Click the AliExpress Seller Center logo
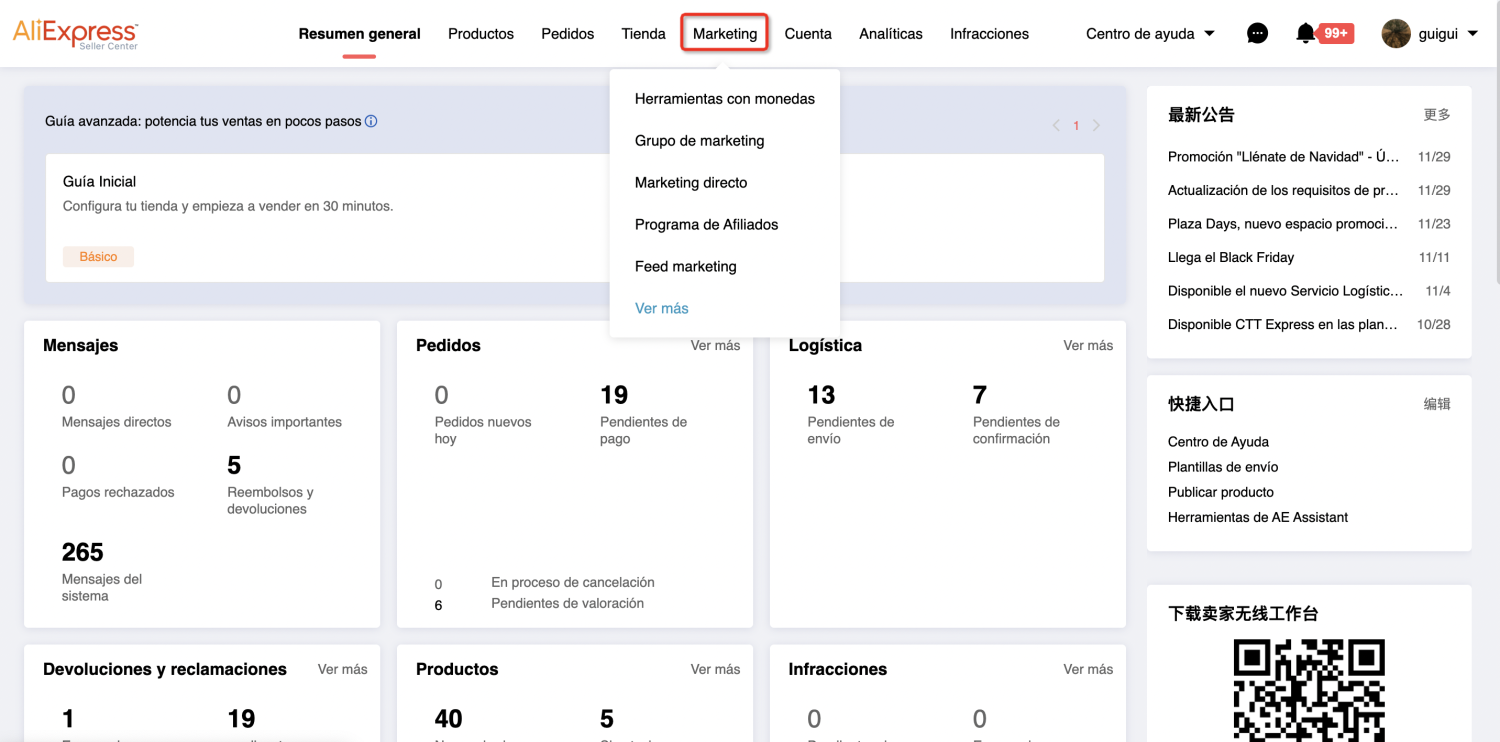 pos(76,33)
